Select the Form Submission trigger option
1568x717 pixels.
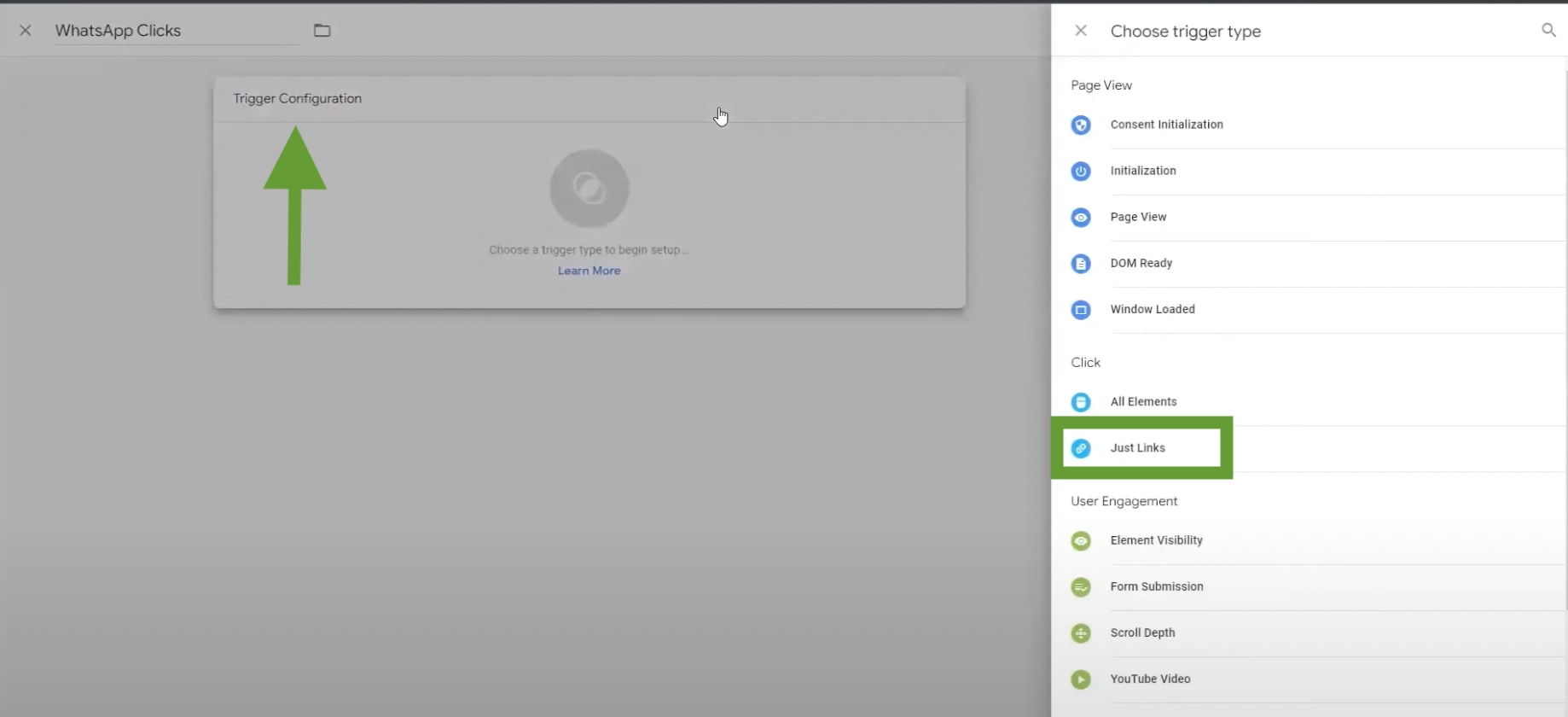coord(1310,587)
